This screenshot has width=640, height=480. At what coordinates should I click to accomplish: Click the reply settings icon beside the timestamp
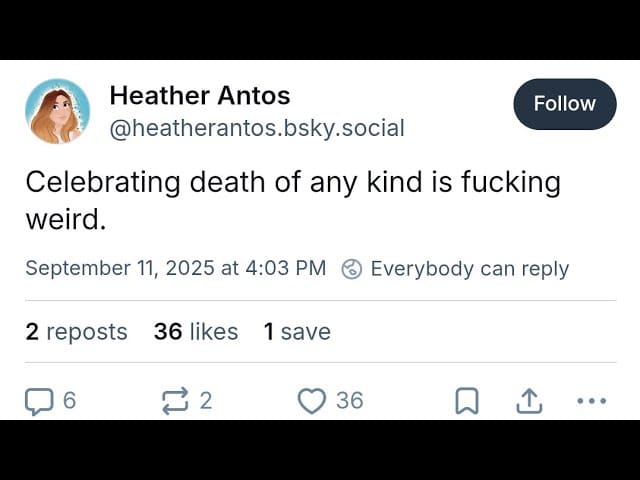pos(351,269)
